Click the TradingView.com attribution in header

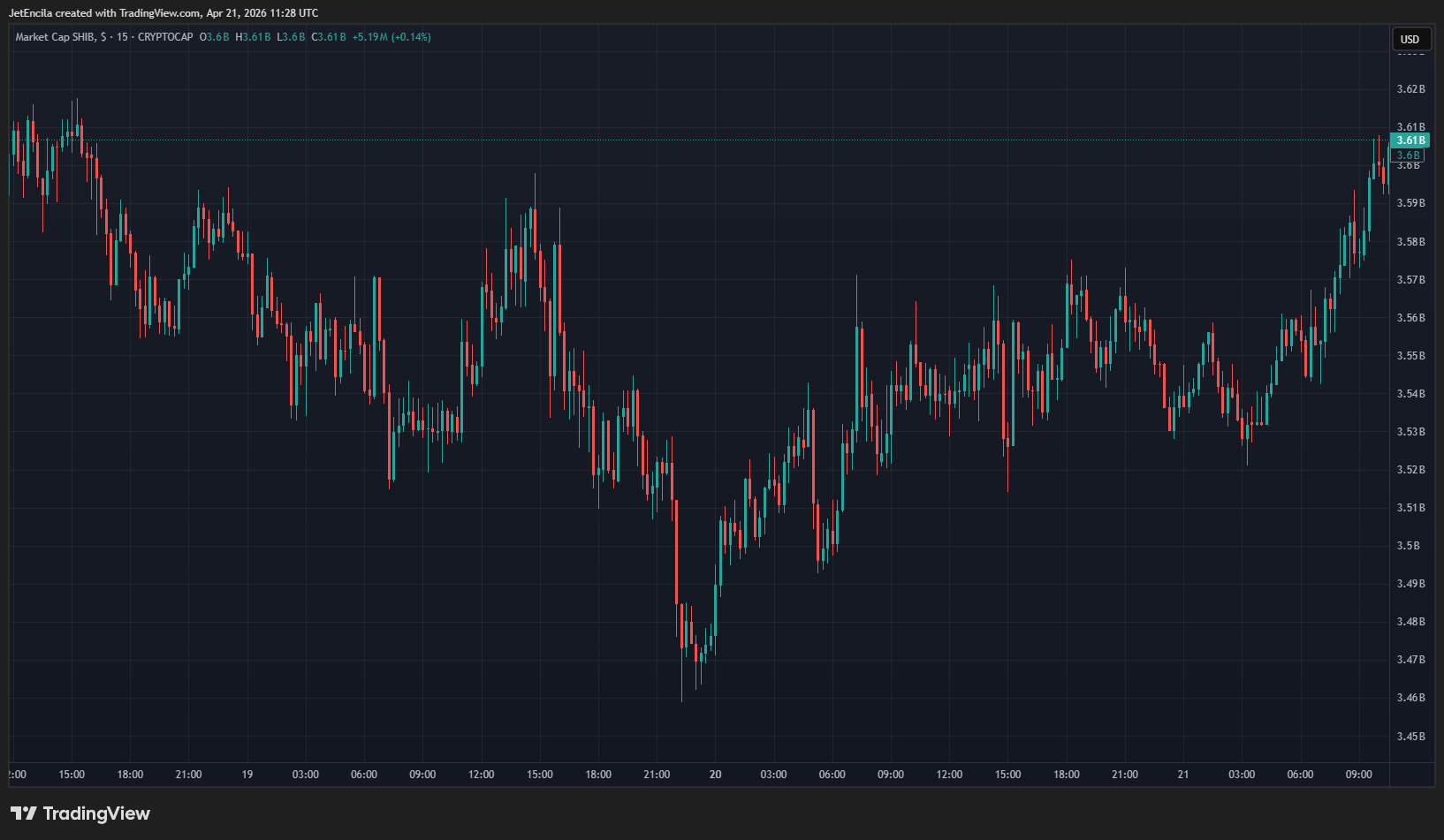click(159, 13)
